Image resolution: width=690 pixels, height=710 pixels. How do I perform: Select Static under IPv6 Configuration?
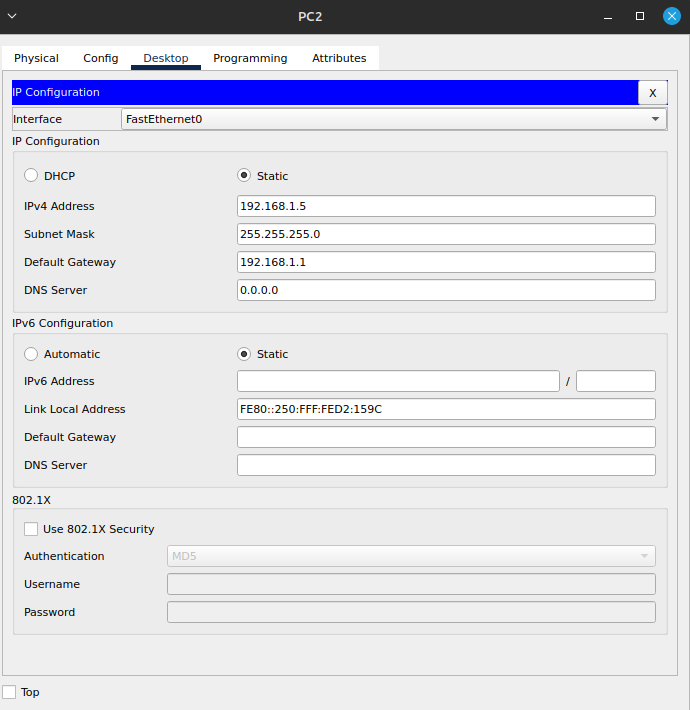coord(244,354)
